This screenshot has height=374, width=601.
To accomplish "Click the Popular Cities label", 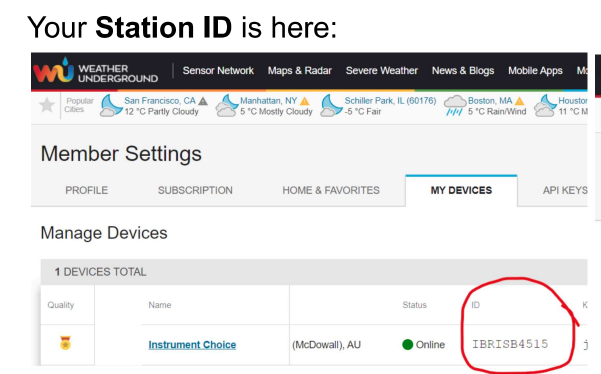I will click(x=79, y=105).
